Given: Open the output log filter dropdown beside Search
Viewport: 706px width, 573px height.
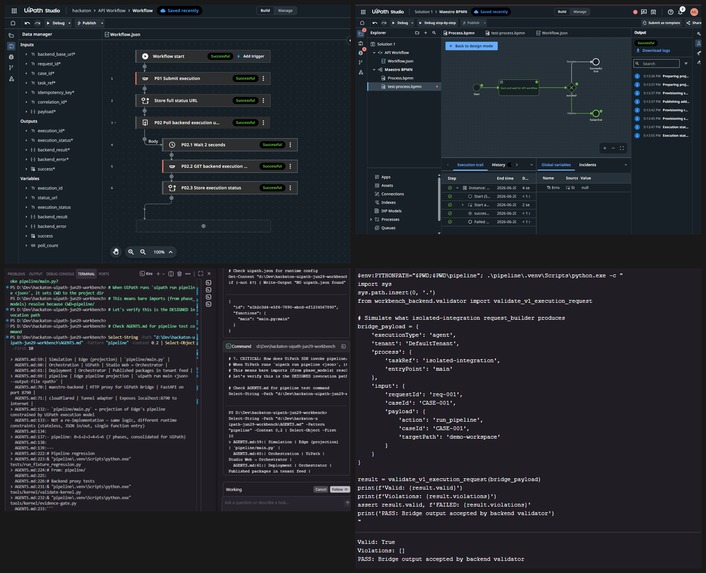Looking at the screenshot, I should (x=686, y=63).
